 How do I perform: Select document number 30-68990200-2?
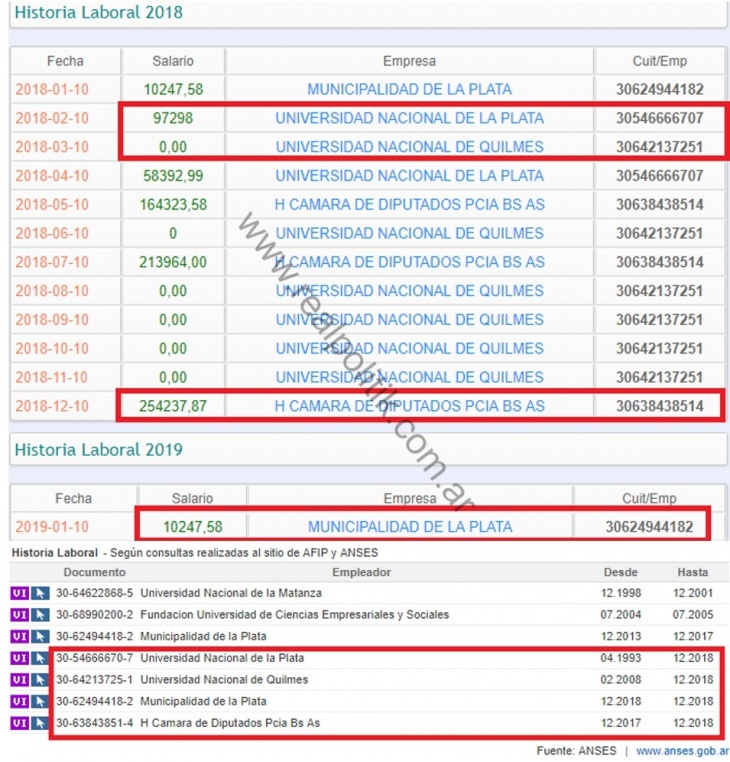pos(94,615)
